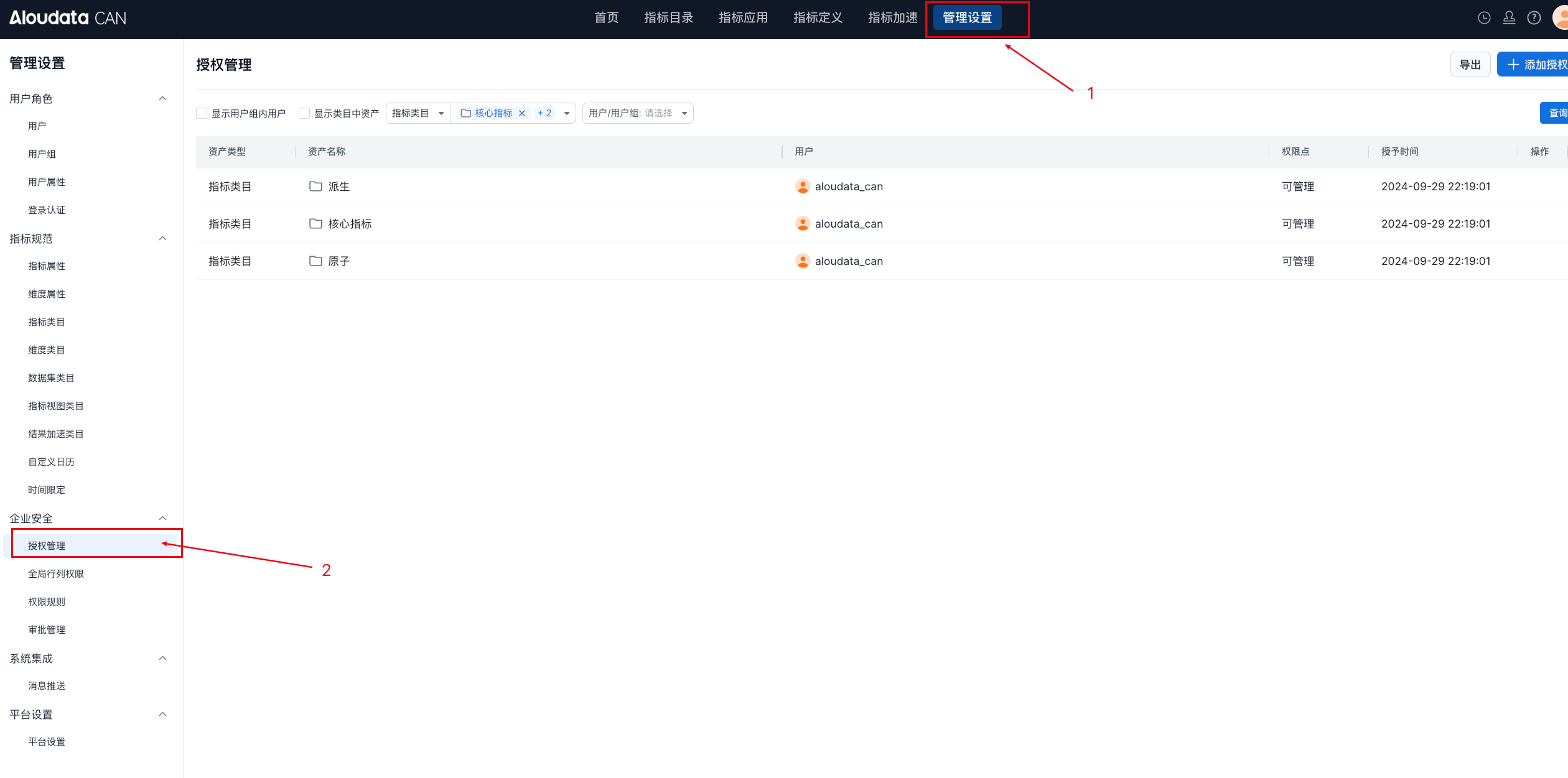The image size is (1568, 778).
Task: Click the folder icon beside 原子
Action: coord(315,261)
